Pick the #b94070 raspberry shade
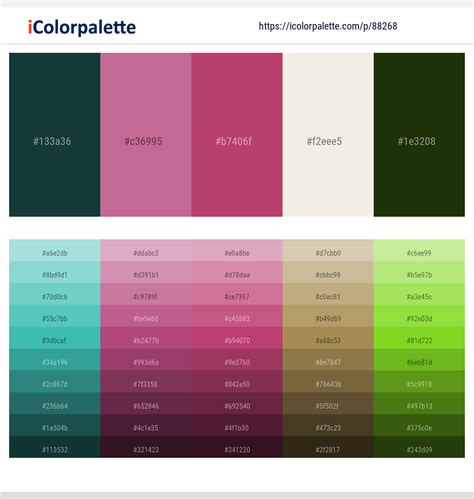This screenshot has width=474, height=499. (x=237, y=338)
